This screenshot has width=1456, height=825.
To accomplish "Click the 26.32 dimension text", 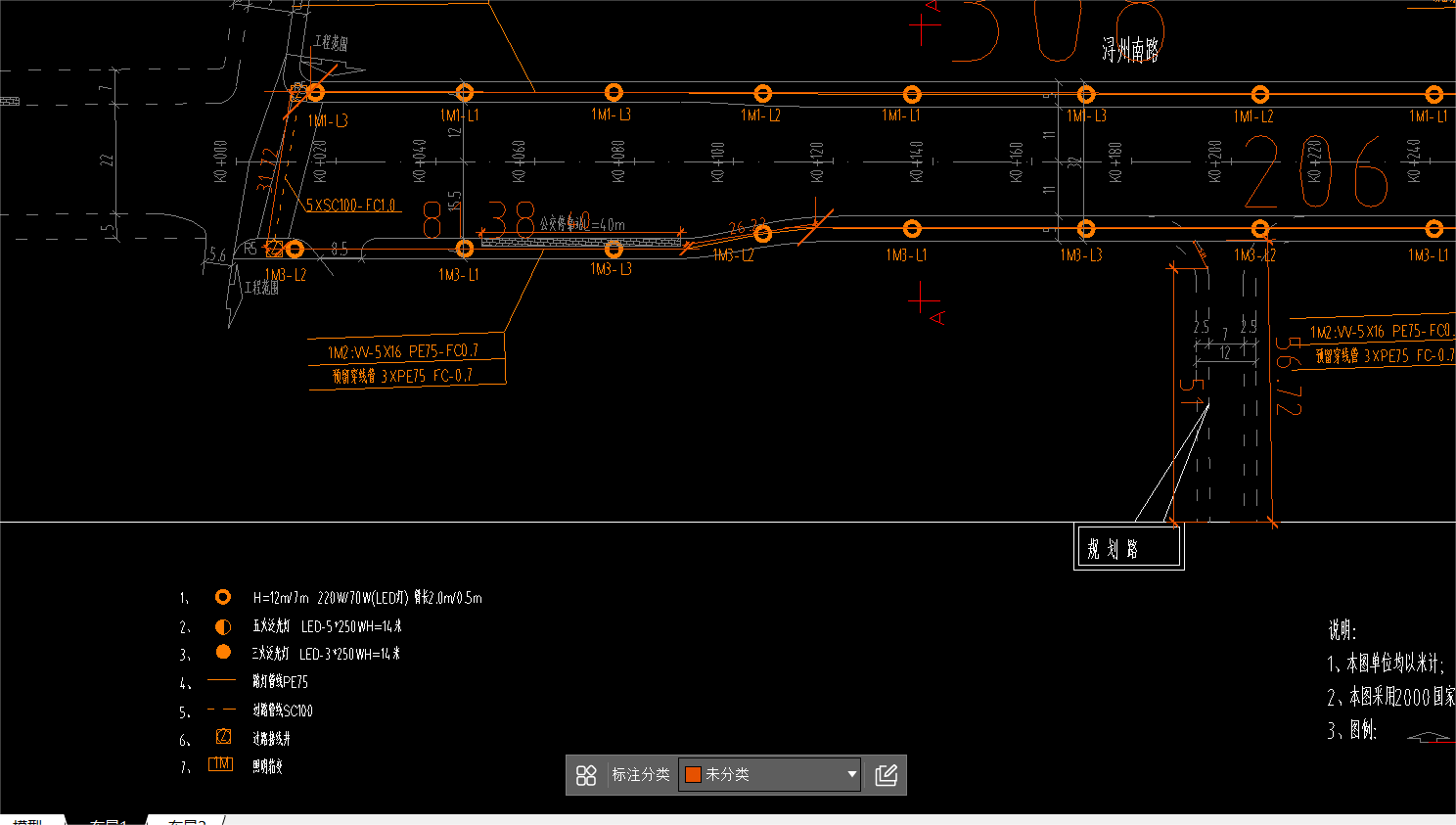I will (x=747, y=227).
